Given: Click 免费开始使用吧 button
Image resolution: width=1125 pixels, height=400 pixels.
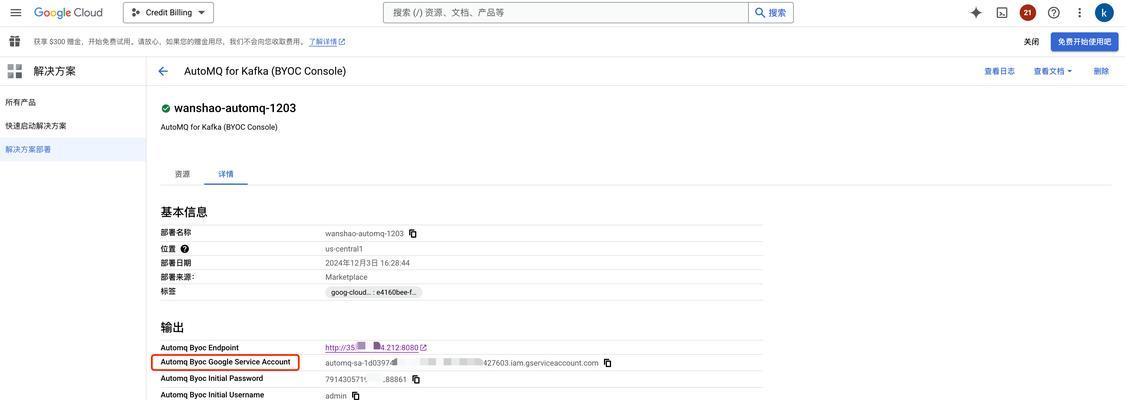Looking at the screenshot, I should (x=1084, y=42).
